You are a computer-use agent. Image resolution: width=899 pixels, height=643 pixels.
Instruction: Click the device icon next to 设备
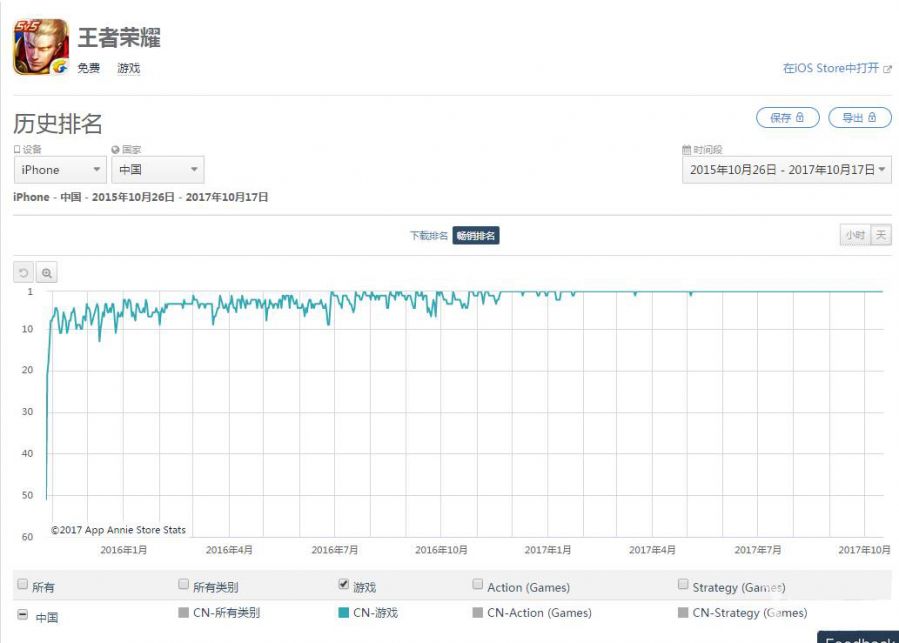[17, 149]
